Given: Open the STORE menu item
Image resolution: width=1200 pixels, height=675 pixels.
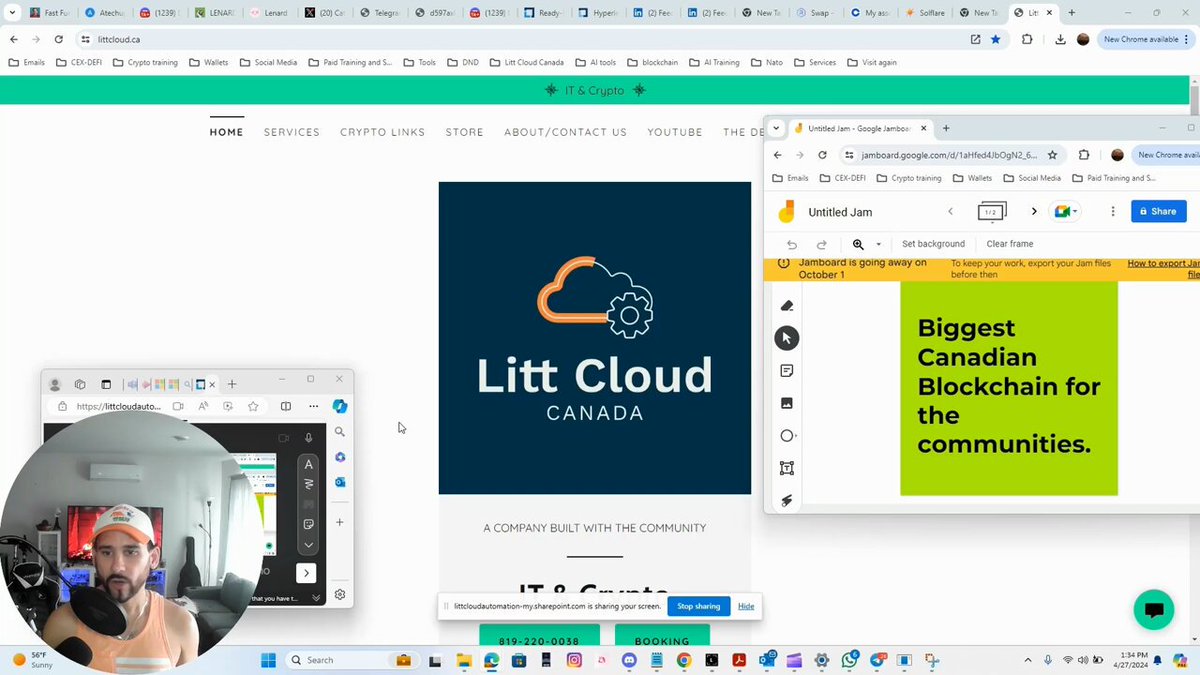Looking at the screenshot, I should pos(464,132).
